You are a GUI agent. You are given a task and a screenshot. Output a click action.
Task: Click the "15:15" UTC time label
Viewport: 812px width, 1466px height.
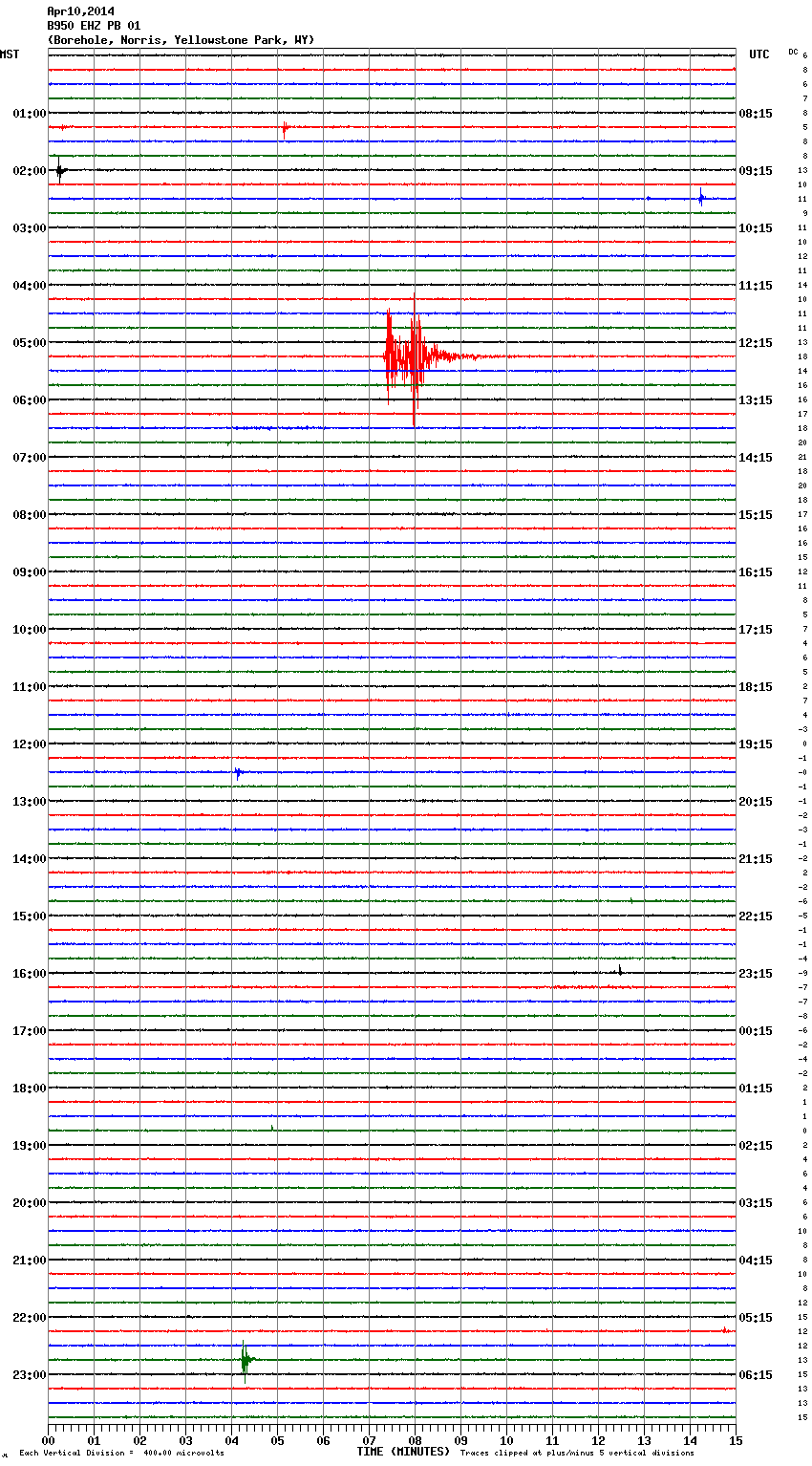[x=756, y=515]
